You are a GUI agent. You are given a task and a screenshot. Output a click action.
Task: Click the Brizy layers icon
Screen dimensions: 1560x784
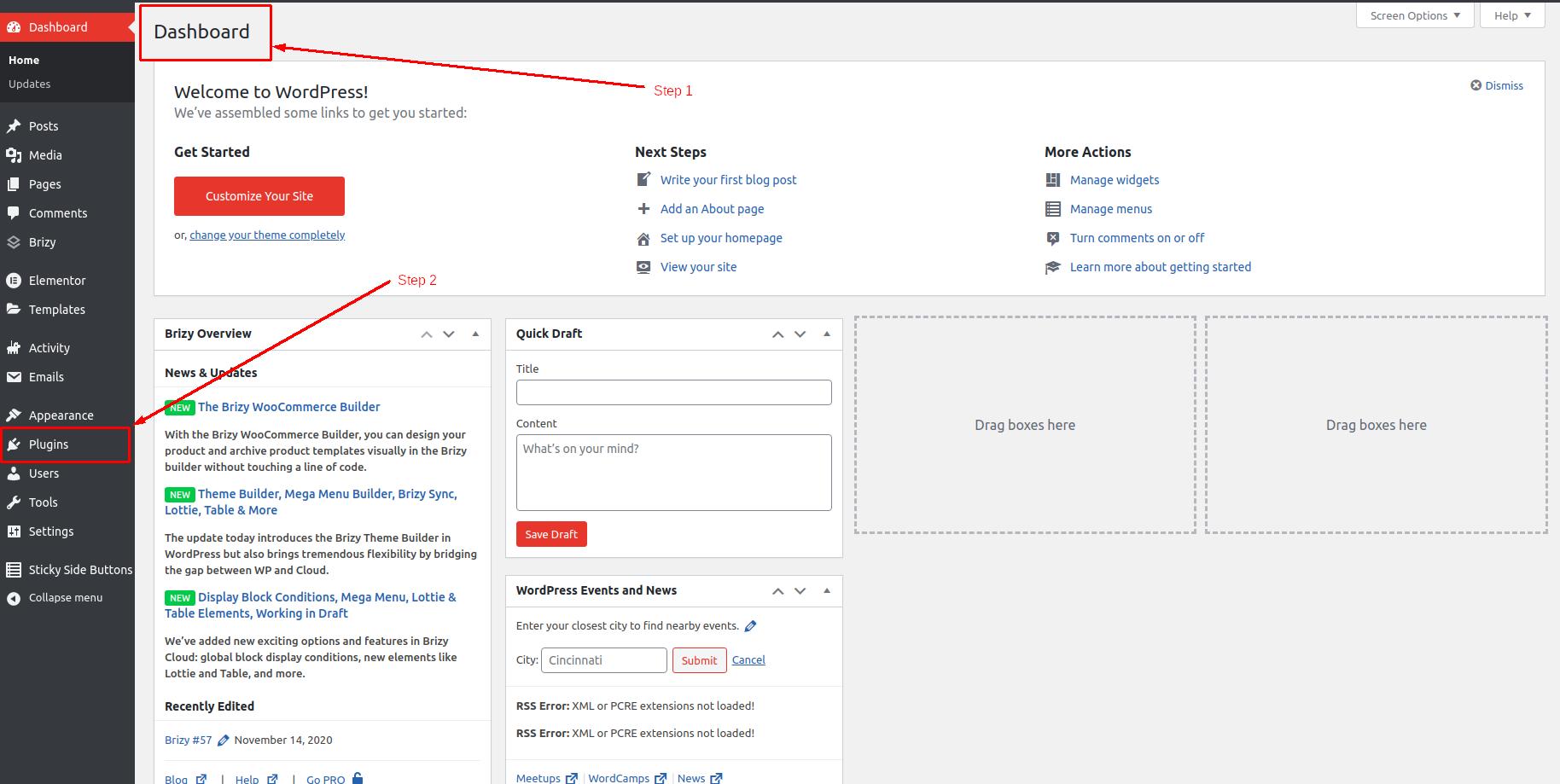click(x=14, y=242)
